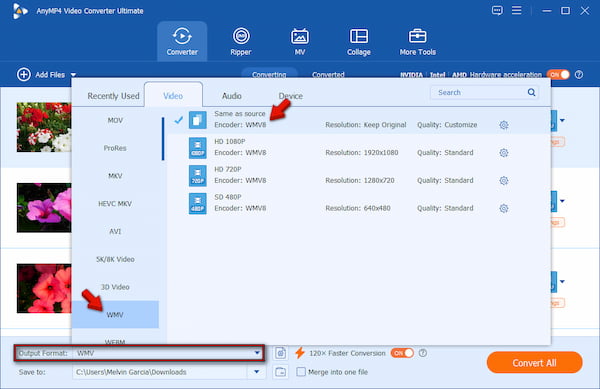This screenshot has width=600, height=389.
Task: Open the MV maker
Action: tap(300, 42)
